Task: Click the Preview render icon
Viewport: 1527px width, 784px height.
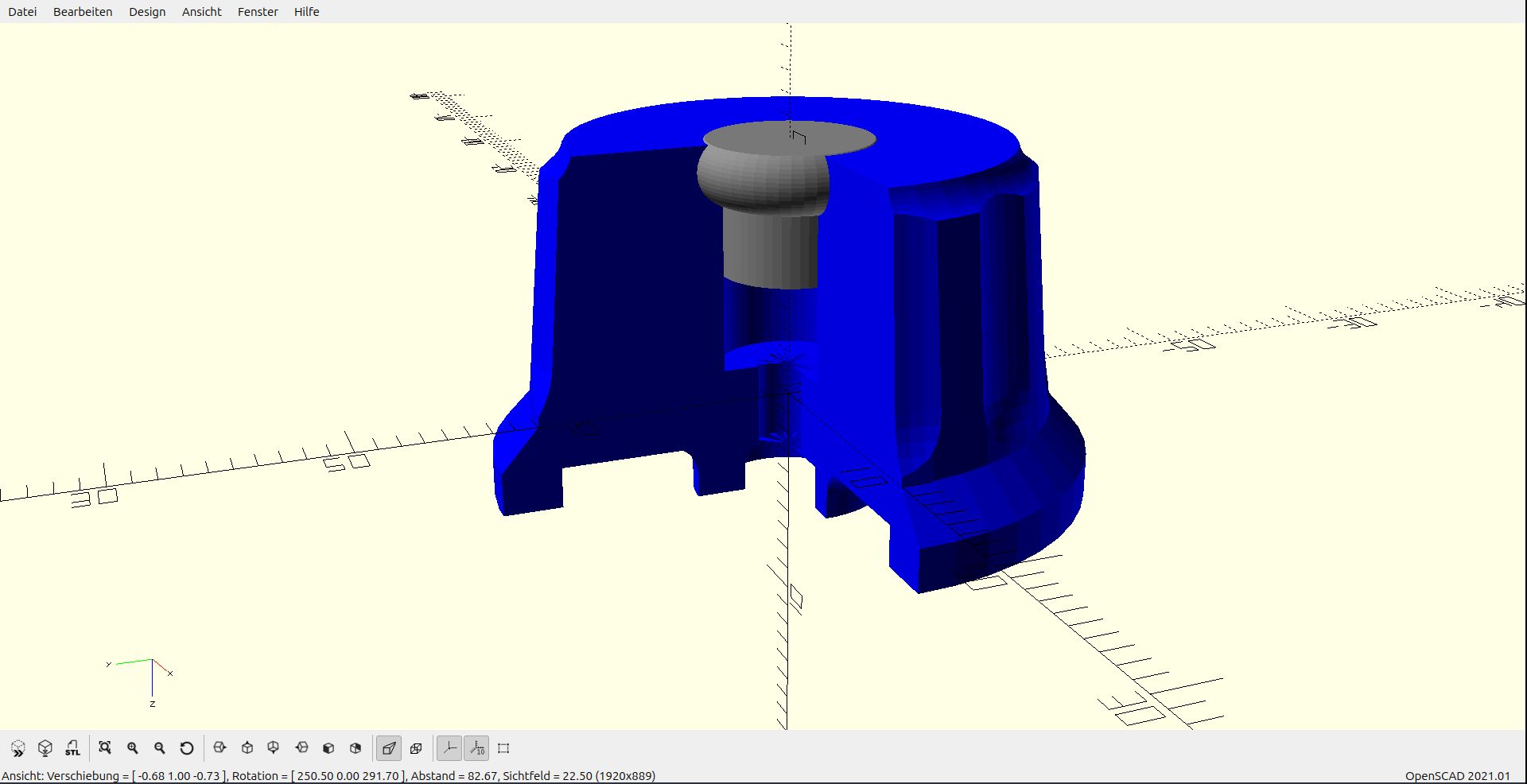Action: pos(18,748)
